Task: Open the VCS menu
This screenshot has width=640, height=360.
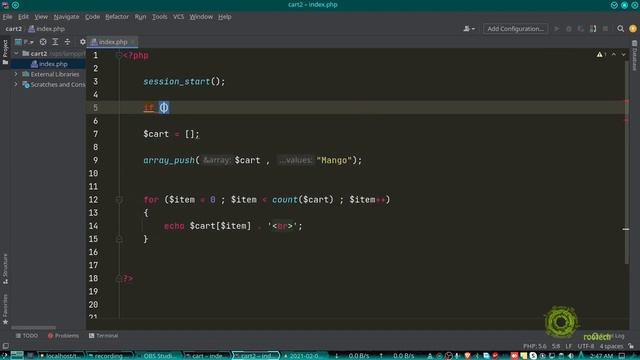Action: coord(178,17)
